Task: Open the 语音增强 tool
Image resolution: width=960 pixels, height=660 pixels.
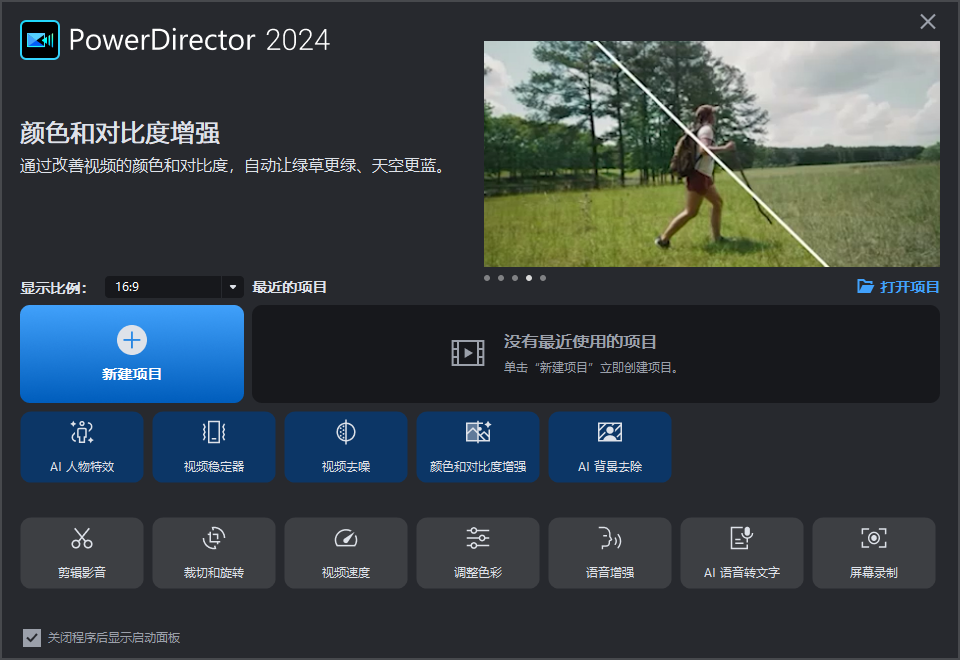Action: coord(610,553)
